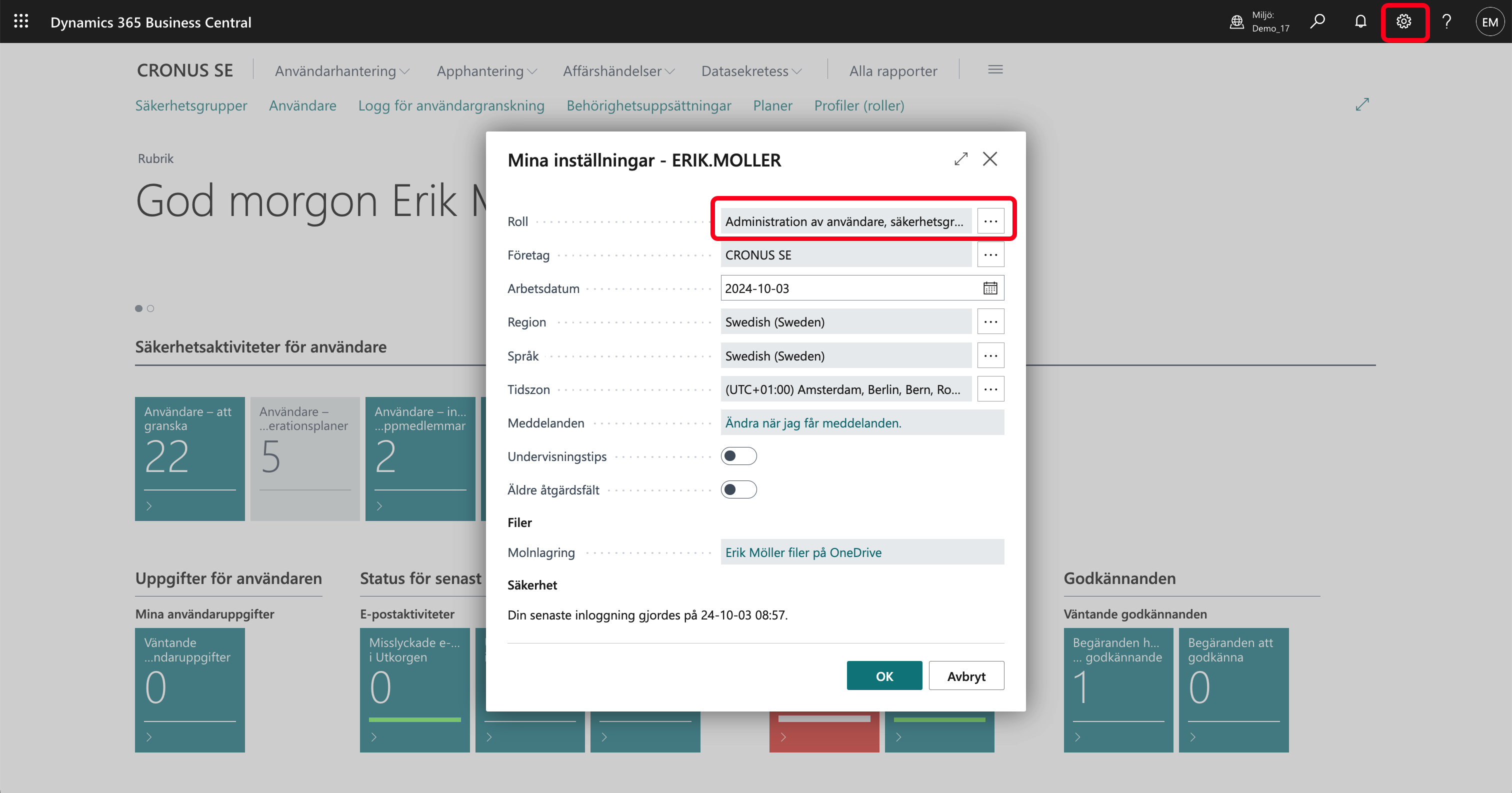Image resolution: width=1512 pixels, height=793 pixels.
Task: Open the Arbetsdatum calendar picker icon
Action: [990, 288]
